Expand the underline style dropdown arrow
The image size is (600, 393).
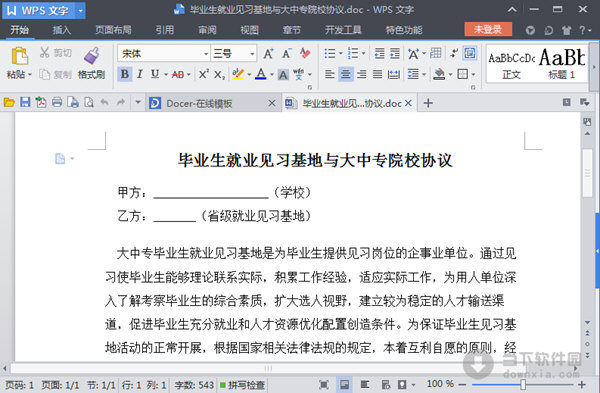pyautogui.click(x=166, y=74)
